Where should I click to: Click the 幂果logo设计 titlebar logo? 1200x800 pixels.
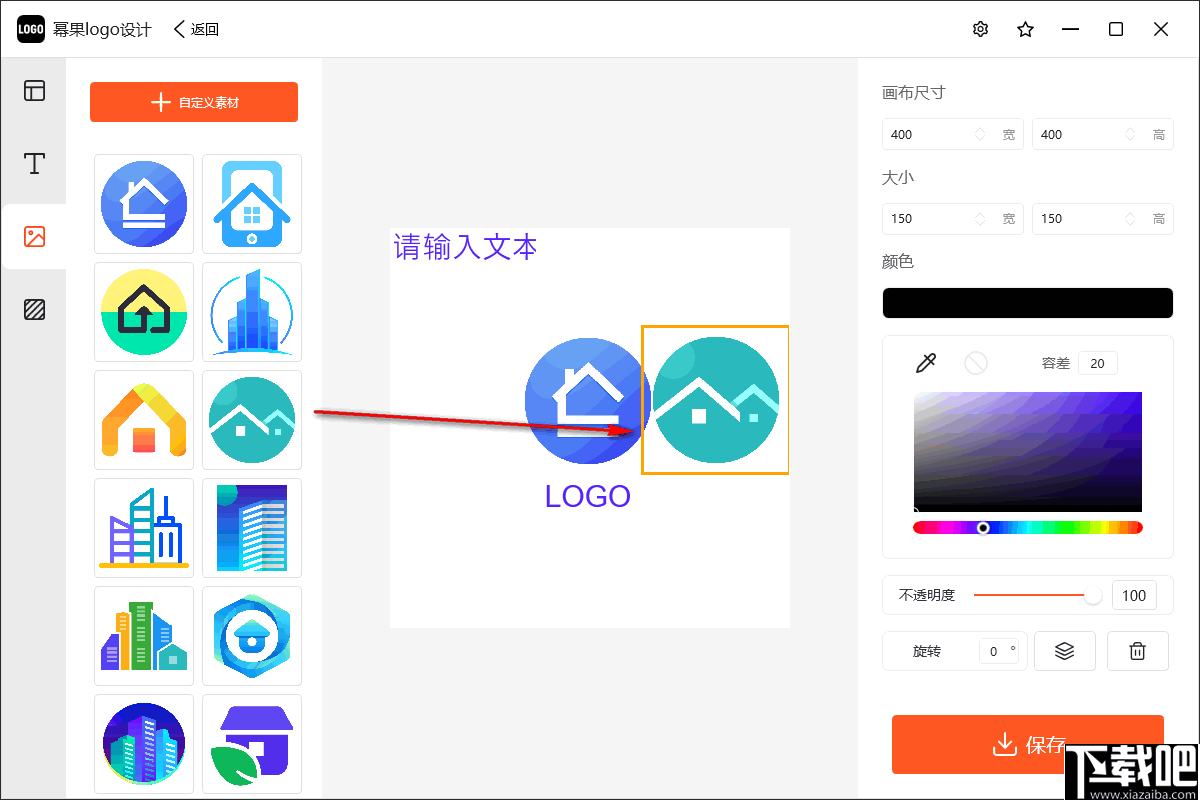[x=30, y=29]
